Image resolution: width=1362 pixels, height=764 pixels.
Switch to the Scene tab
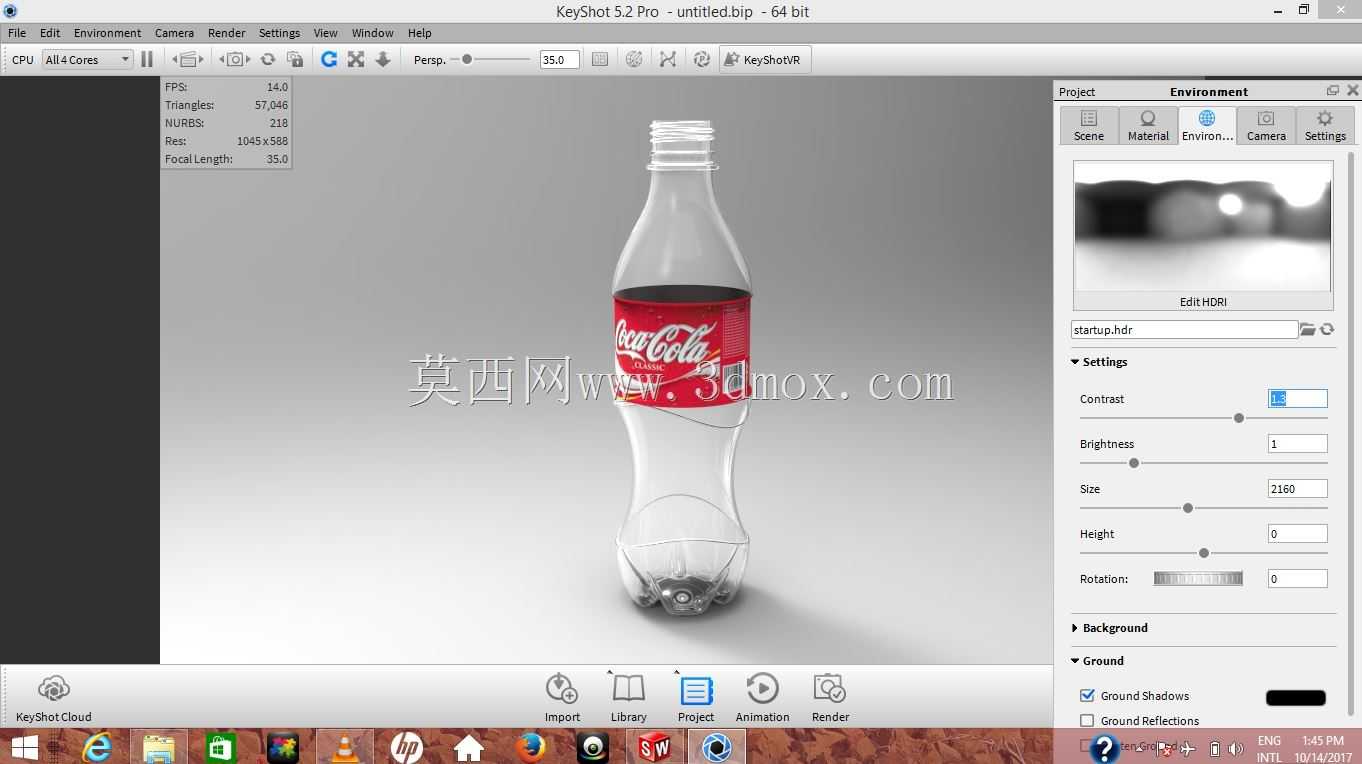(x=1089, y=126)
